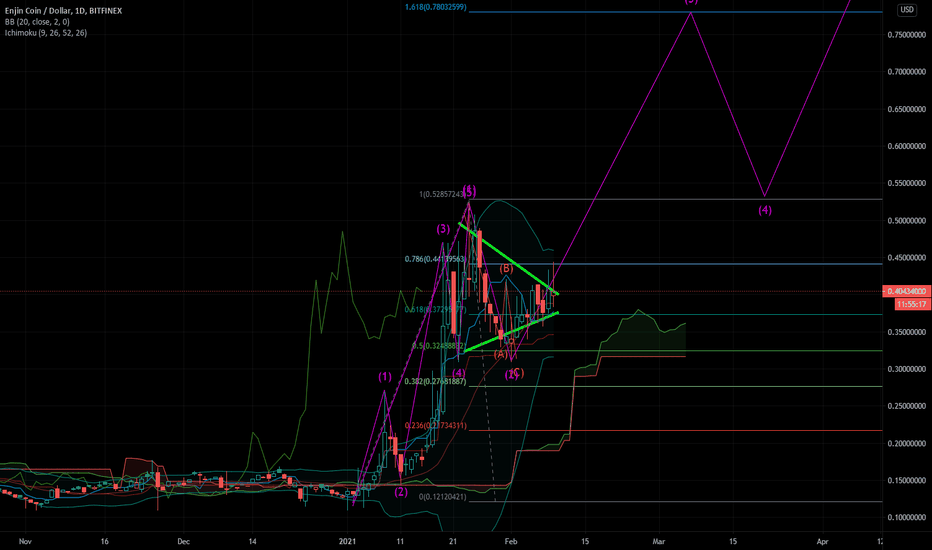This screenshot has width=932, height=550.
Task: Select the 0.382 Fibonacci level label
Action: [435, 381]
